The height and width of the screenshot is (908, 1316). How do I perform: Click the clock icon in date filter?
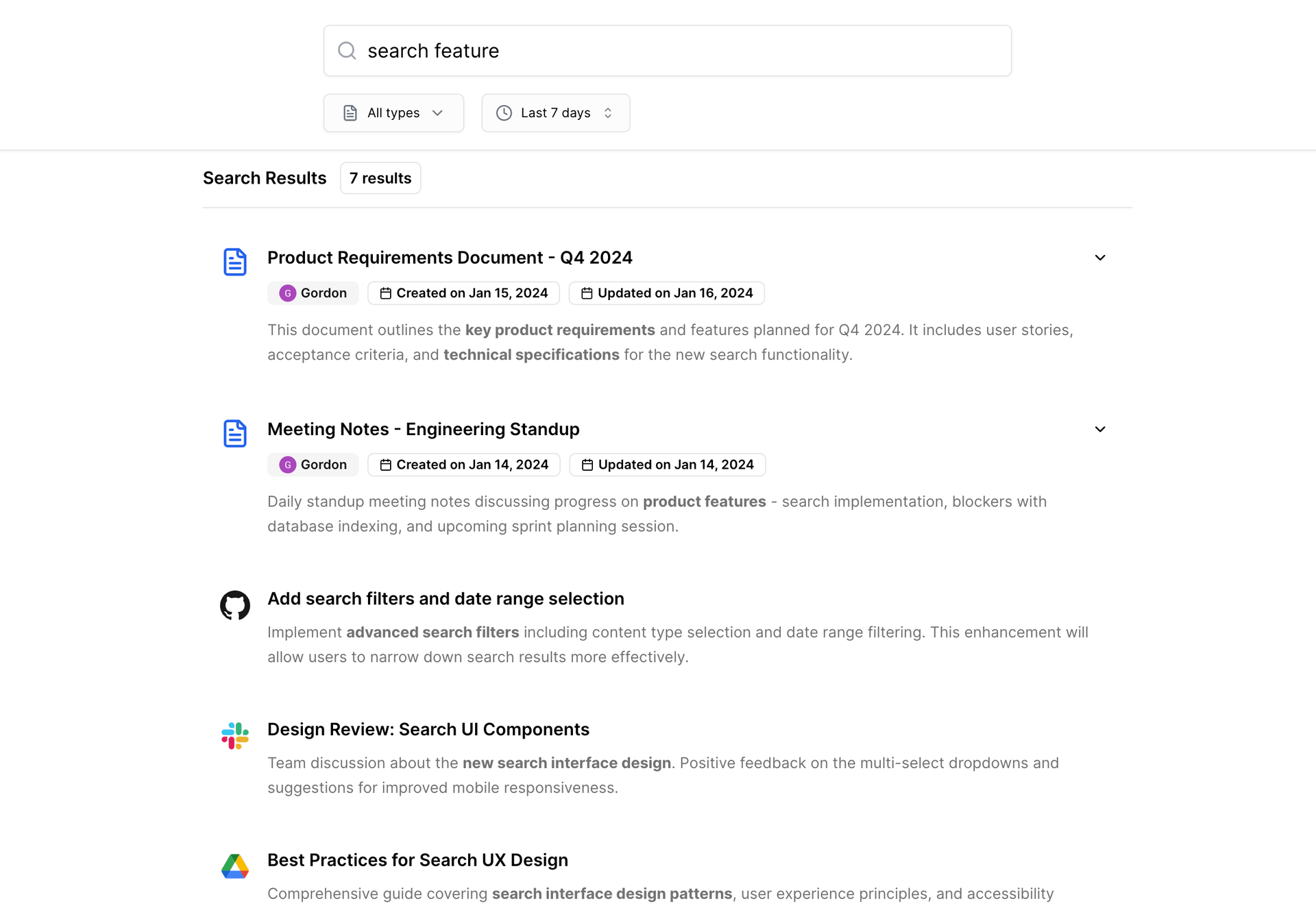pyautogui.click(x=504, y=113)
